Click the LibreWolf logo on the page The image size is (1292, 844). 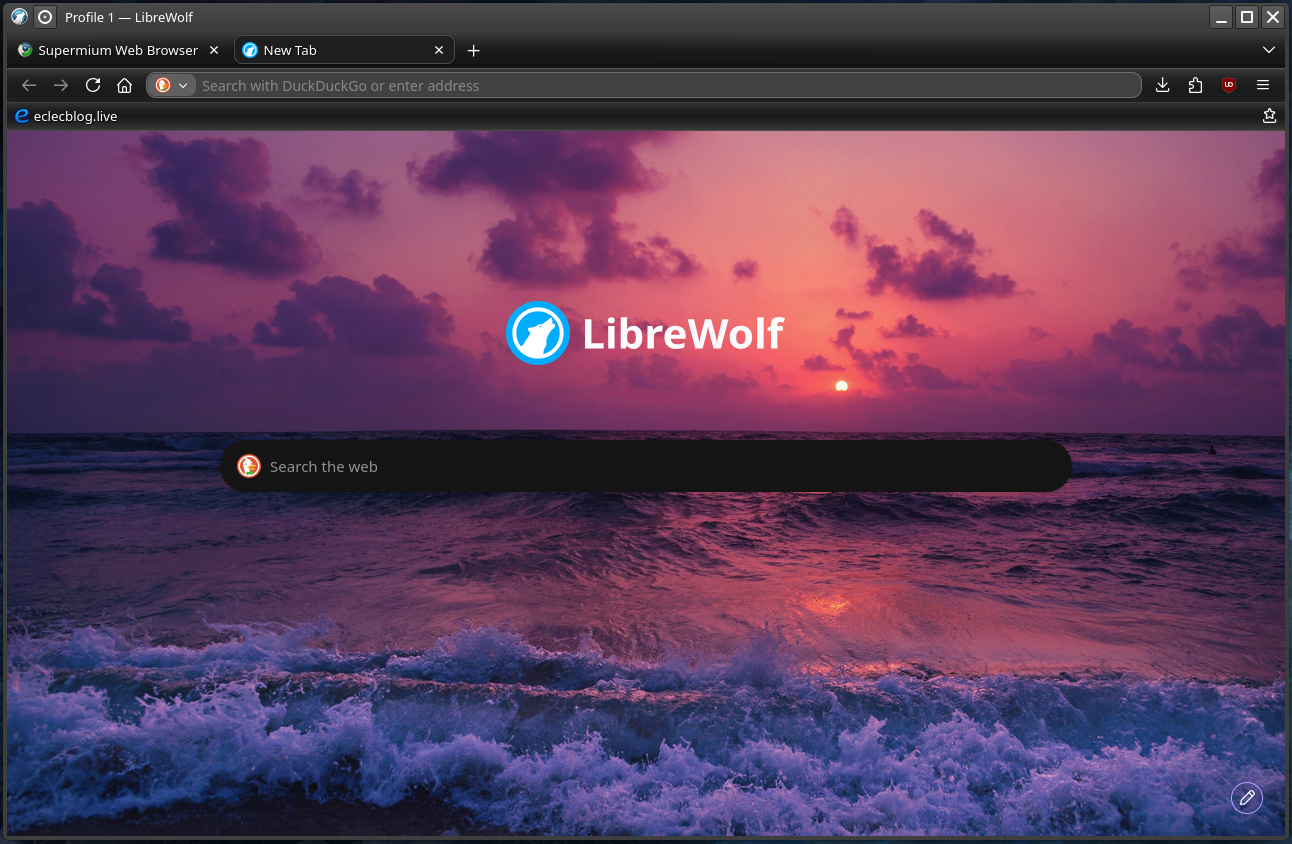pos(645,333)
